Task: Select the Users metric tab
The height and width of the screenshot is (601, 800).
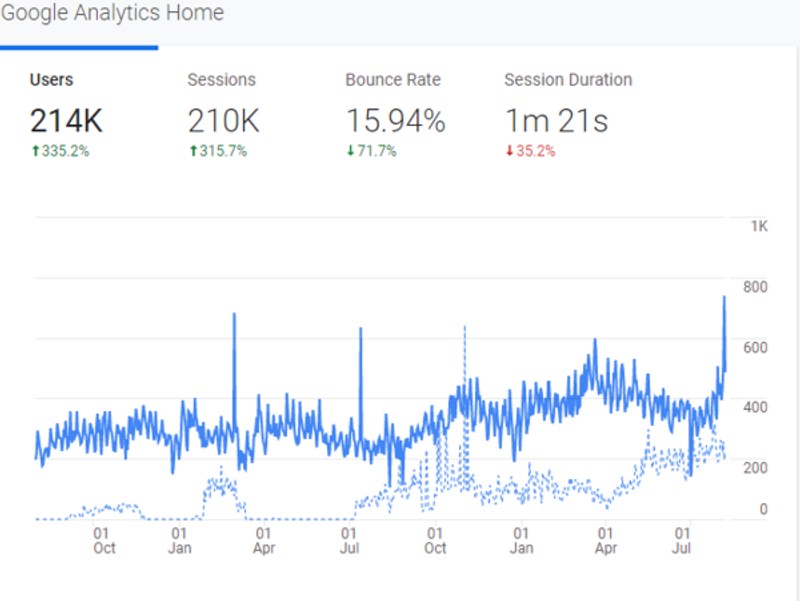Action: [51, 80]
